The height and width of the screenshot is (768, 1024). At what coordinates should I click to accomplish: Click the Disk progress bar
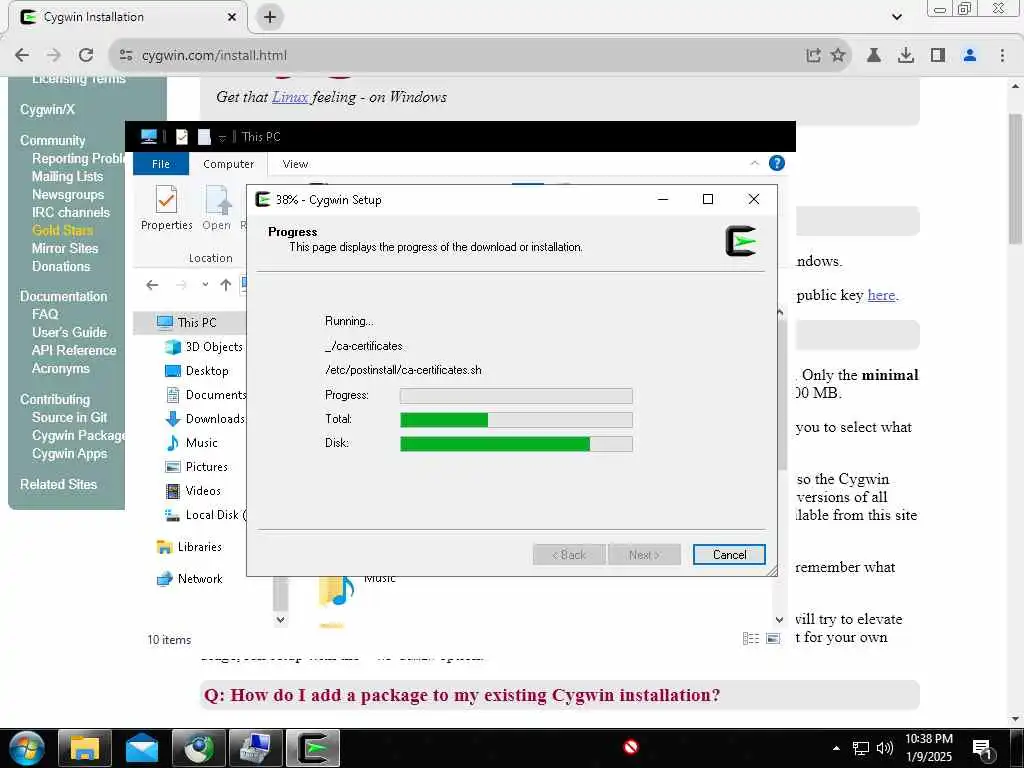tap(516, 443)
